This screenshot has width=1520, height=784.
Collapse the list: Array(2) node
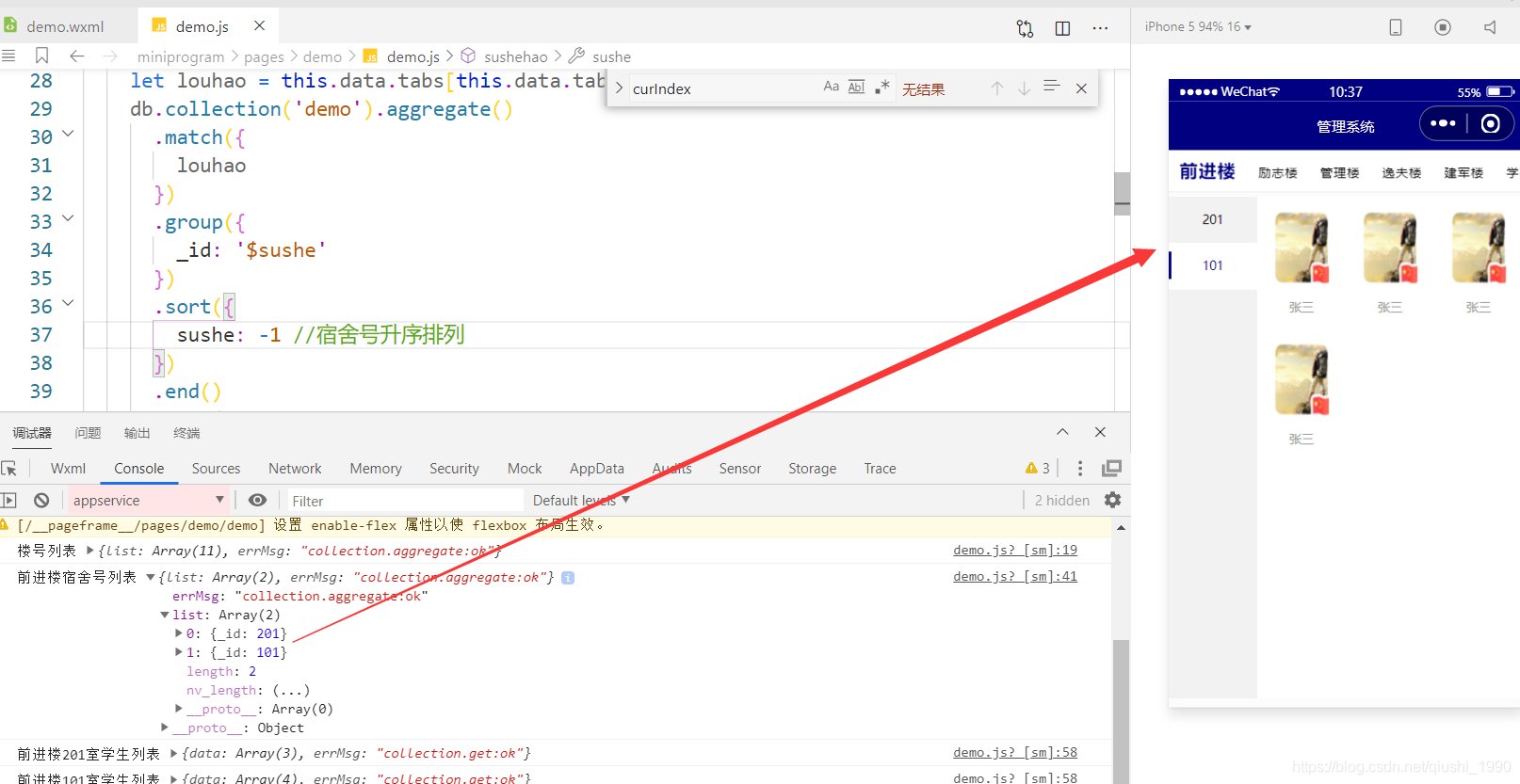(165, 615)
